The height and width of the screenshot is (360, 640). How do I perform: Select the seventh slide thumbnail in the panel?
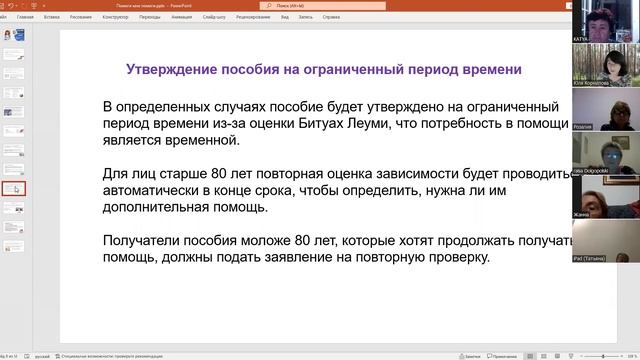[14, 150]
